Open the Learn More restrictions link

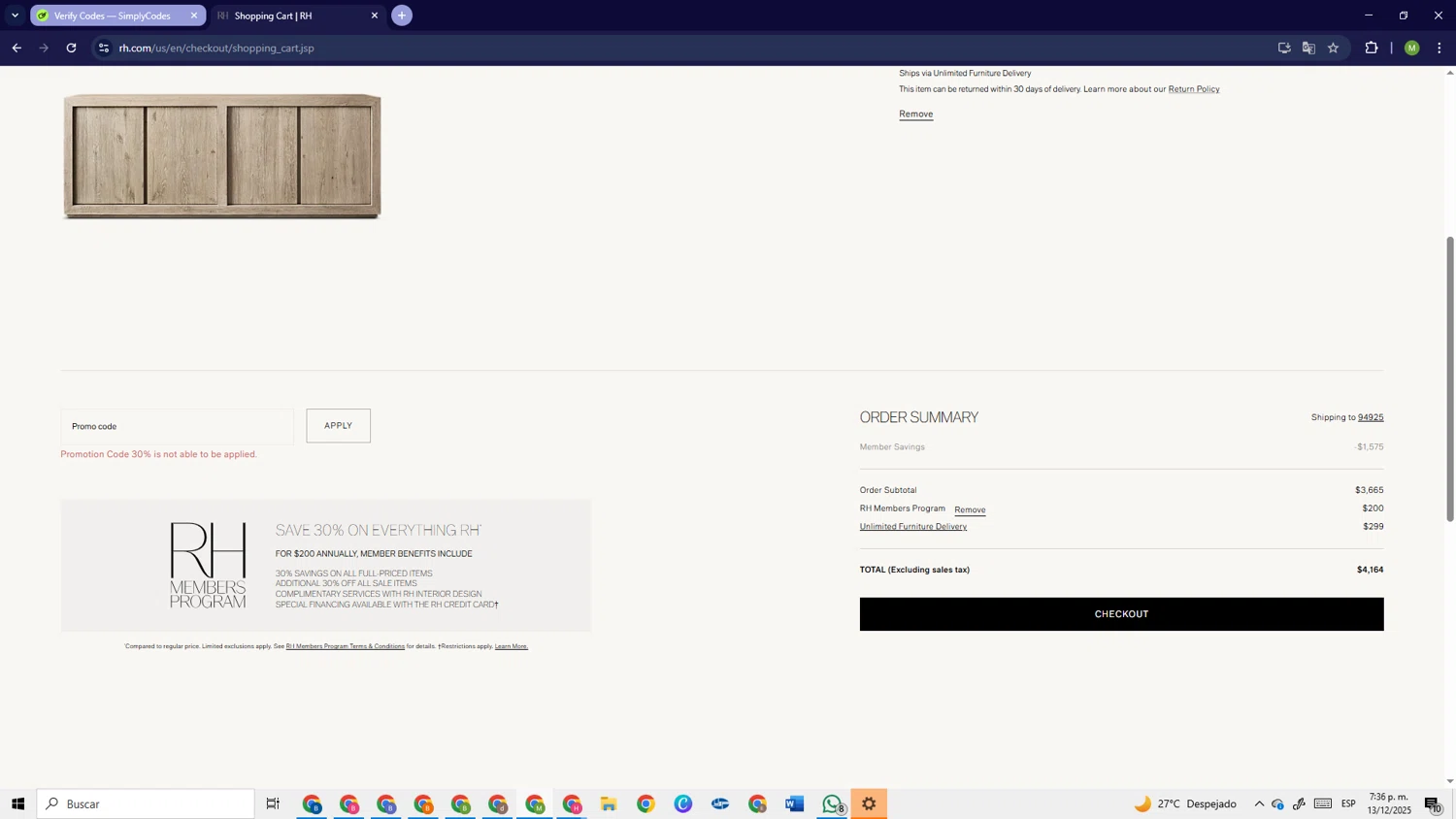512,646
